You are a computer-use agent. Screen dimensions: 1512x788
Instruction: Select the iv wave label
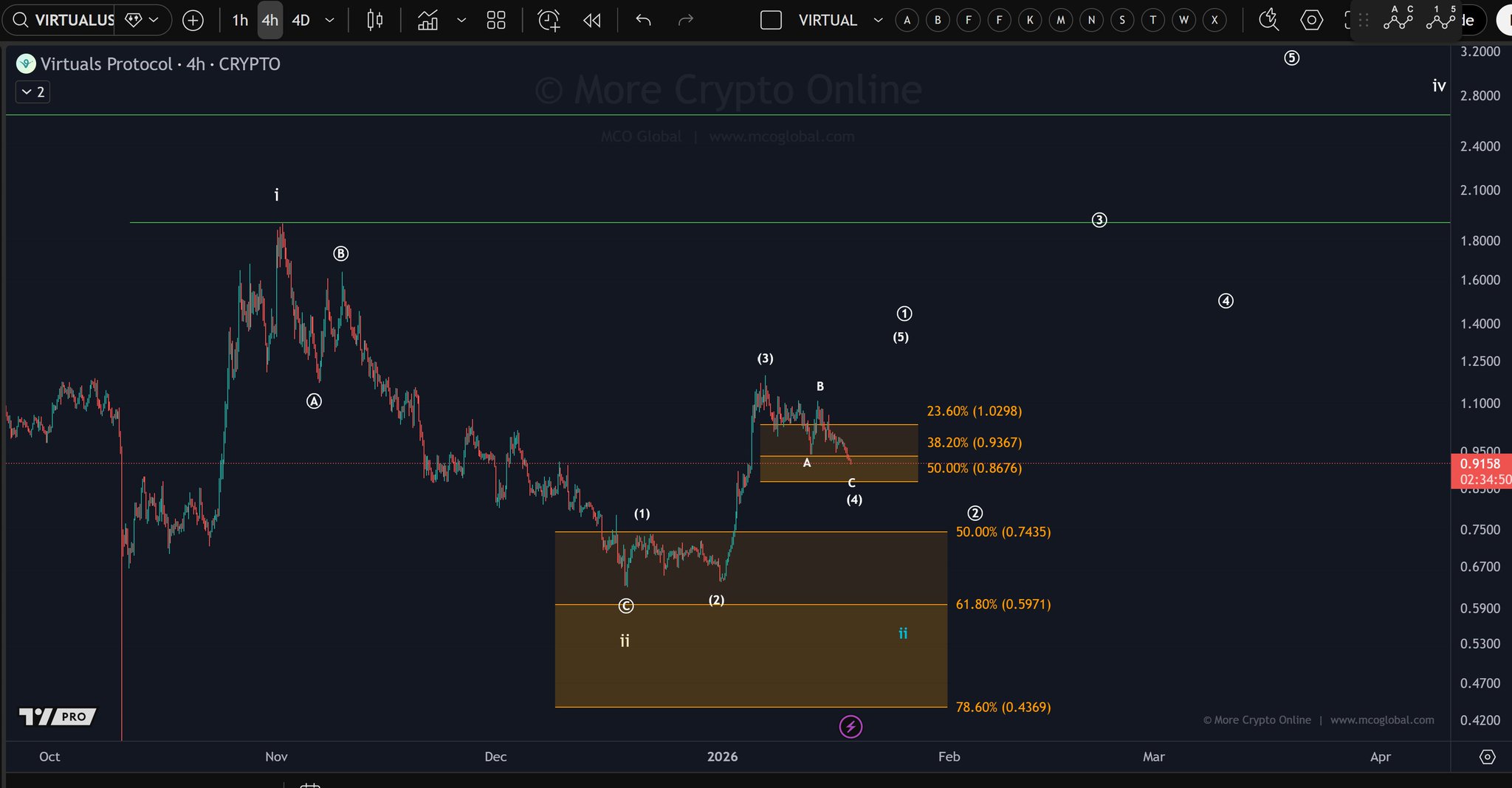(x=1439, y=86)
